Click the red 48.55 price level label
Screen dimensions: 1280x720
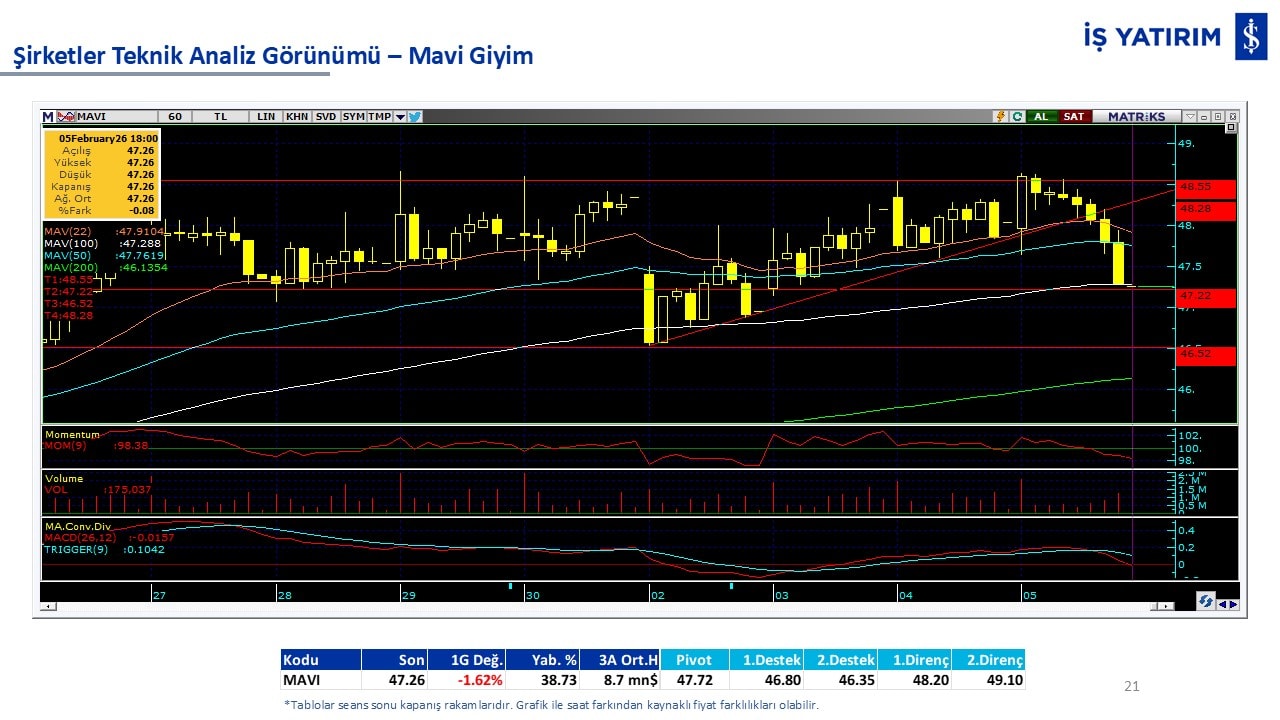(x=1206, y=187)
